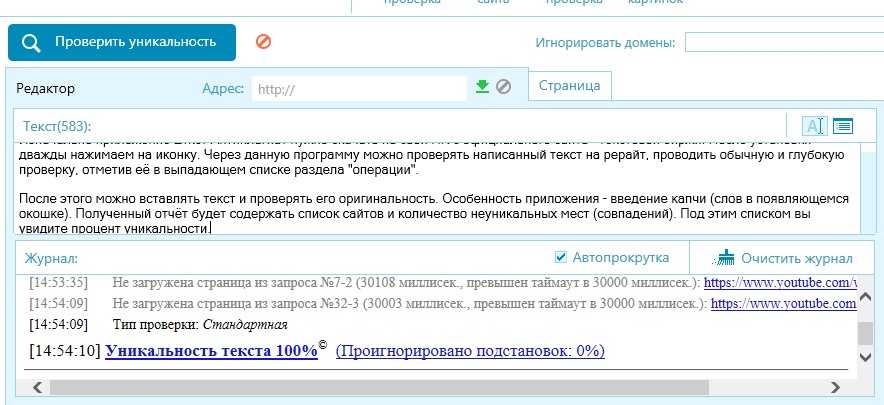Viewport: 884px width, 405px height.
Task: Click the gray stop loading icon
Action: pyautogui.click(x=504, y=87)
